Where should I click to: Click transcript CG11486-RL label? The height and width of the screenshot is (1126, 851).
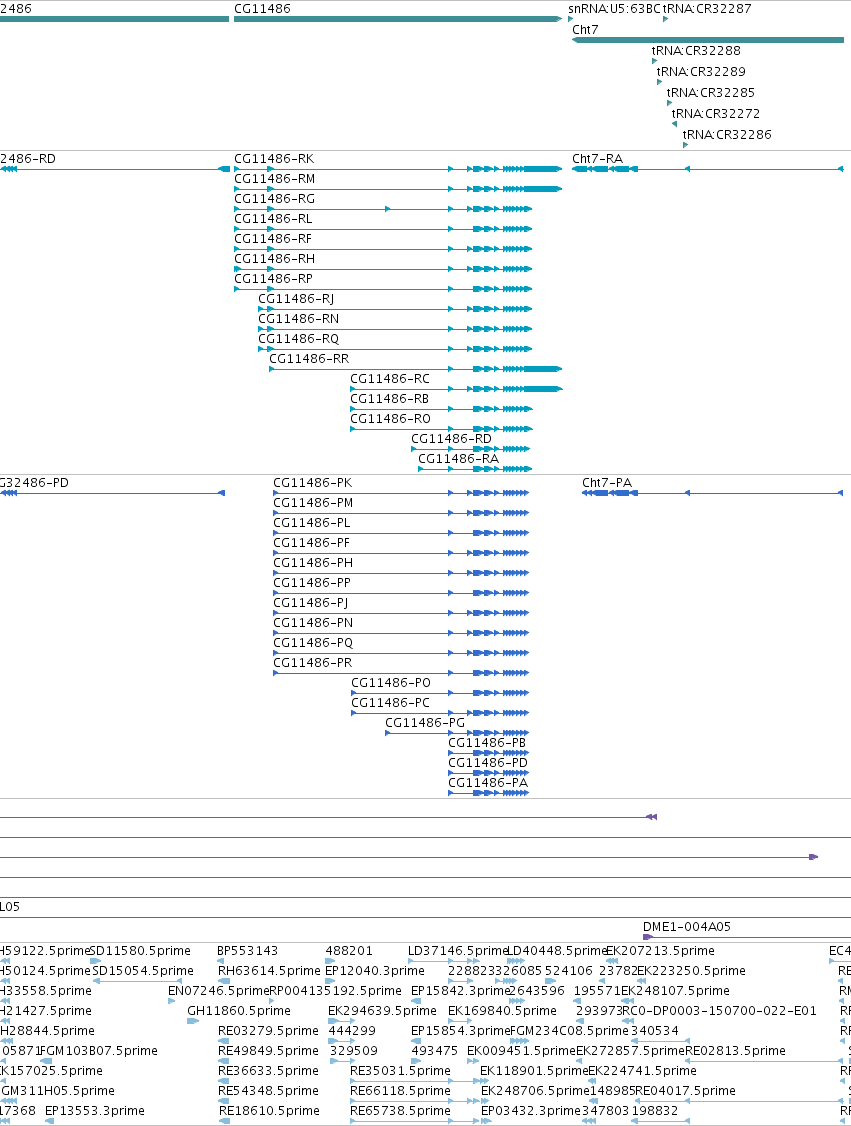[x=274, y=218]
